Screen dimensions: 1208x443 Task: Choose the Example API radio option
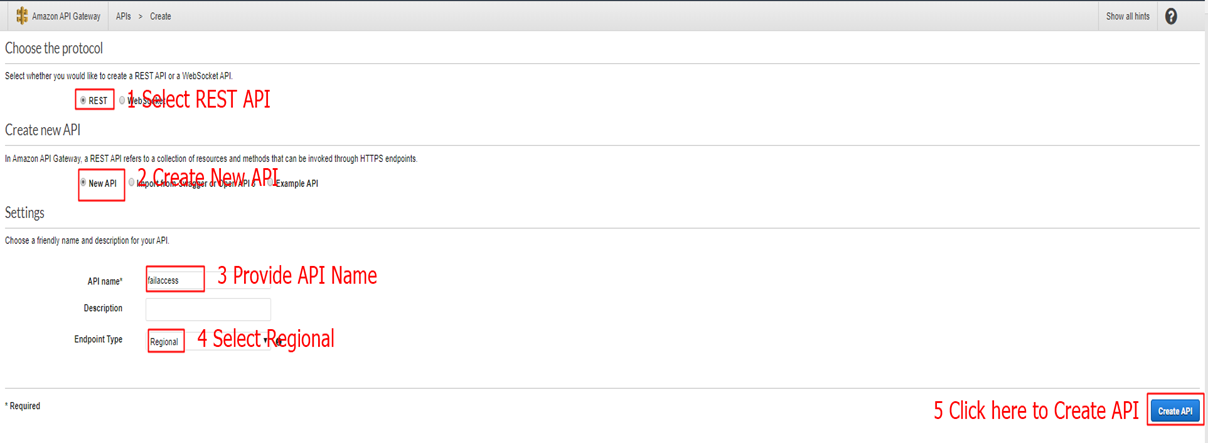(x=269, y=183)
